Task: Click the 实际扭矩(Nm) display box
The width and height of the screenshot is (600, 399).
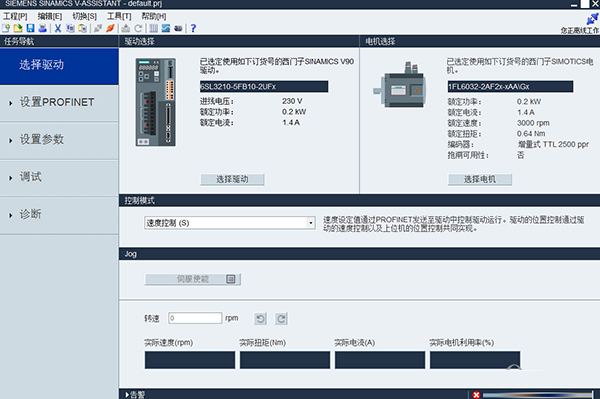Action: coord(285,360)
